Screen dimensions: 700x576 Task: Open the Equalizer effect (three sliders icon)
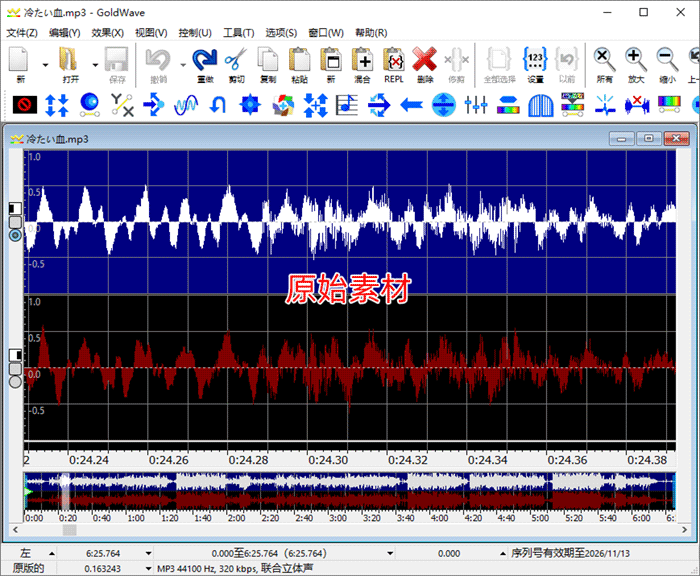(476, 105)
